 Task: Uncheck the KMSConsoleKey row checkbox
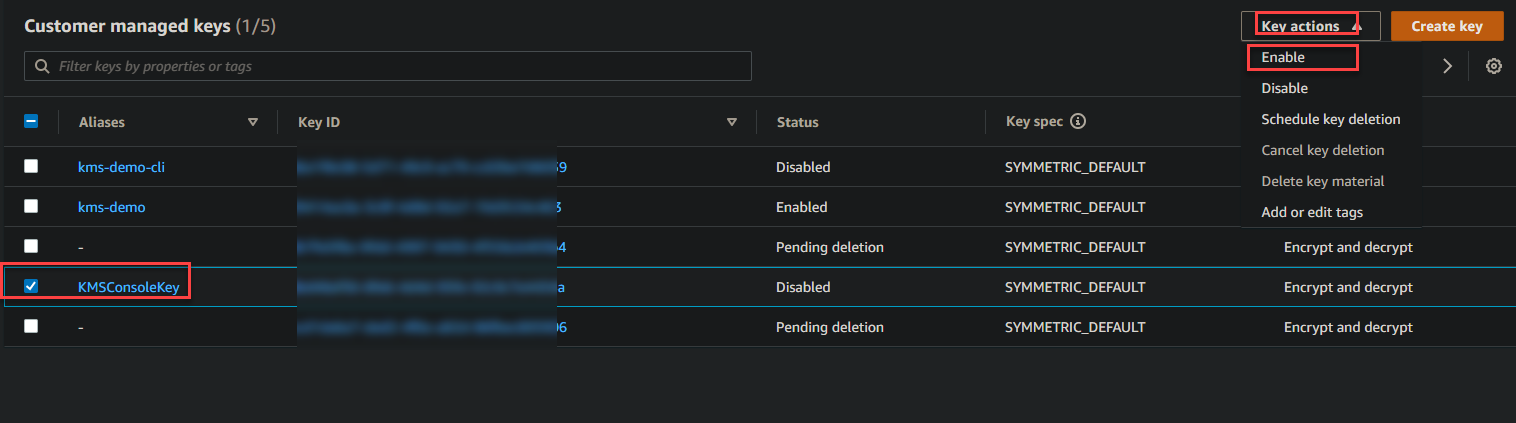(31, 286)
